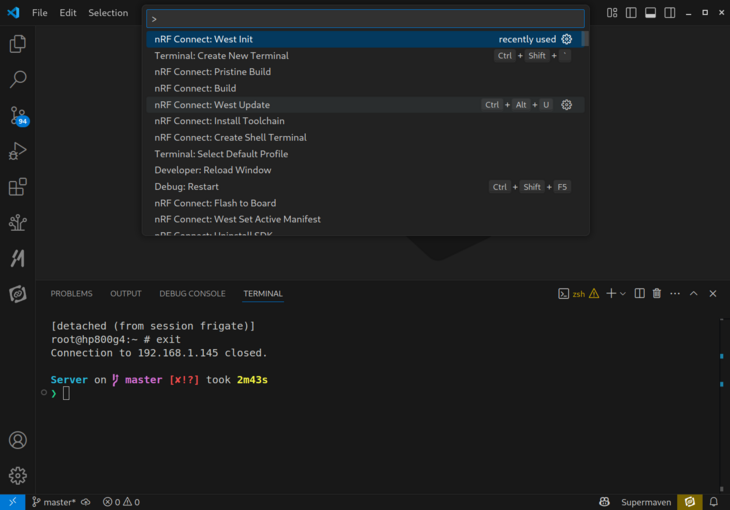The height and width of the screenshot is (510, 730).
Task: Switch to the OUTPUT tab
Action: [126, 293]
